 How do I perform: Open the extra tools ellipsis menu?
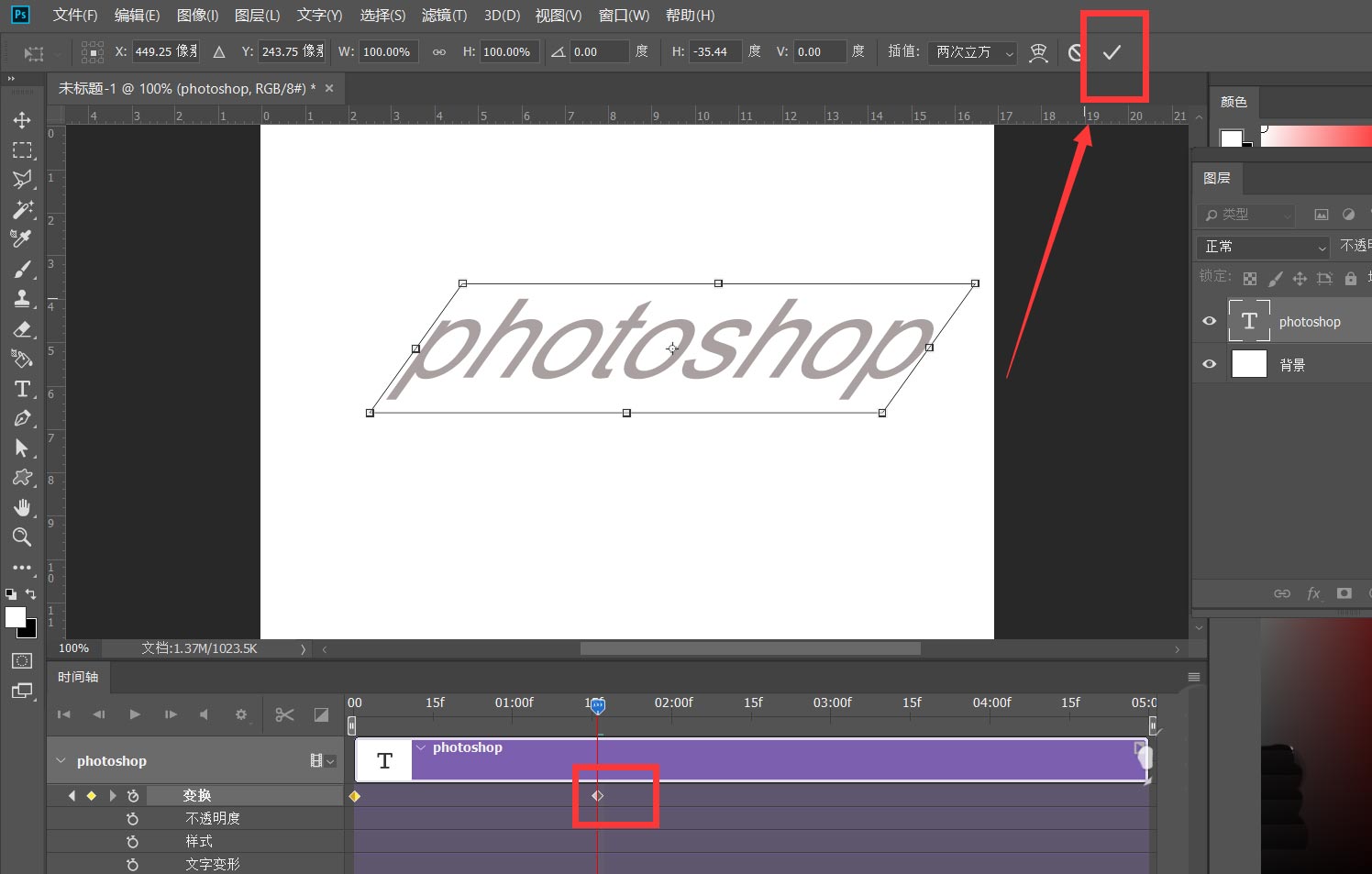[x=22, y=568]
